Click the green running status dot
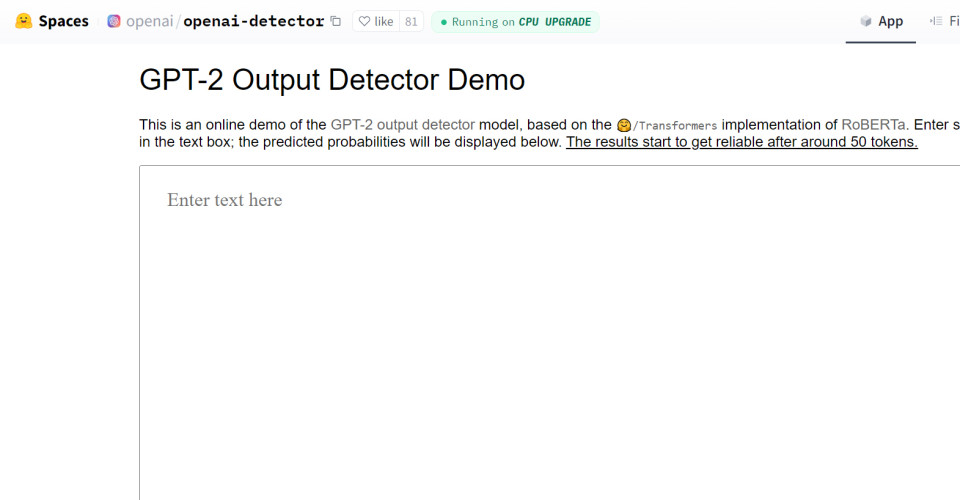960x500 pixels. coord(444,22)
